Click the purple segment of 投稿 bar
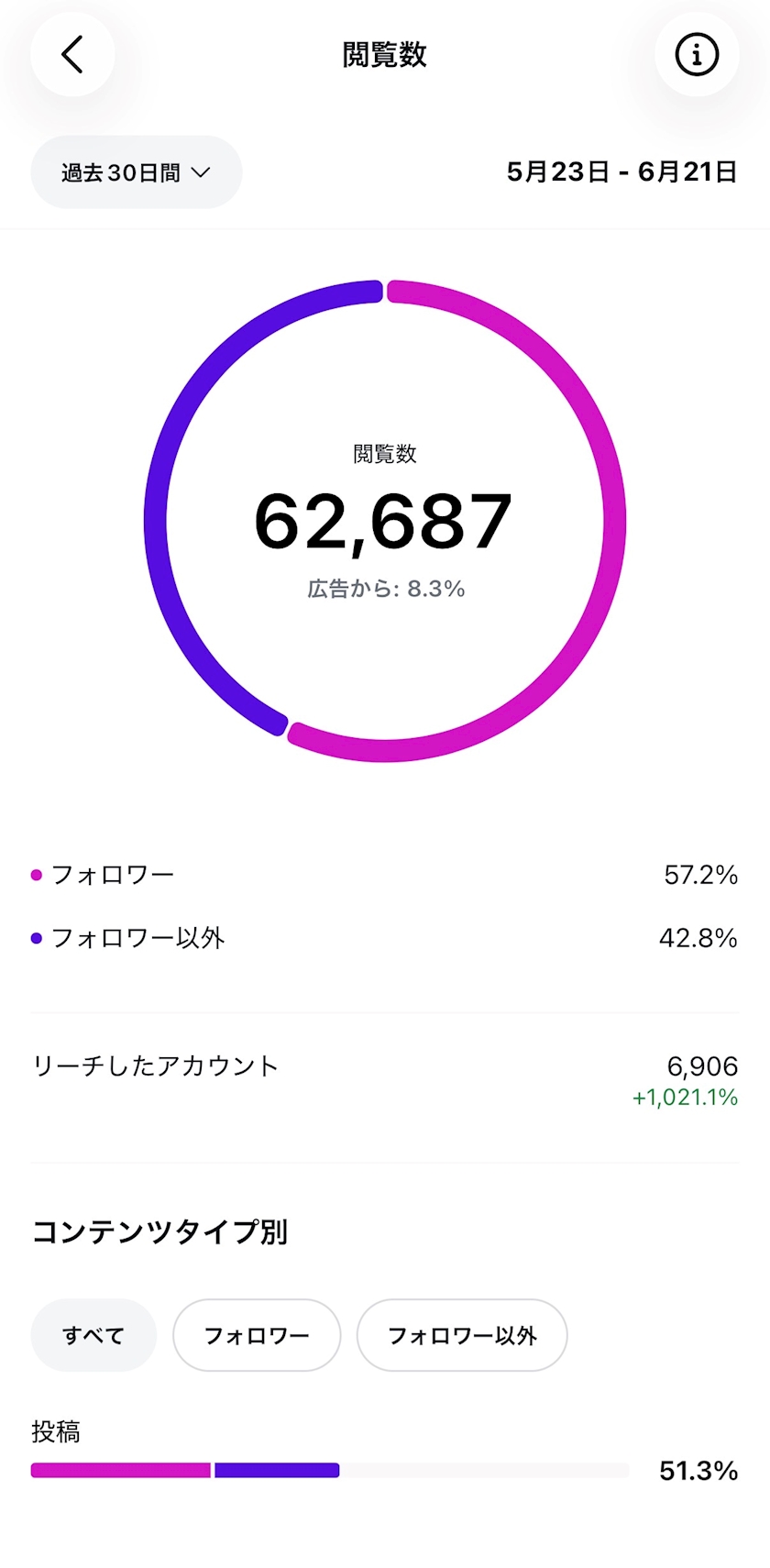The height and width of the screenshot is (1568, 770). (x=277, y=1470)
